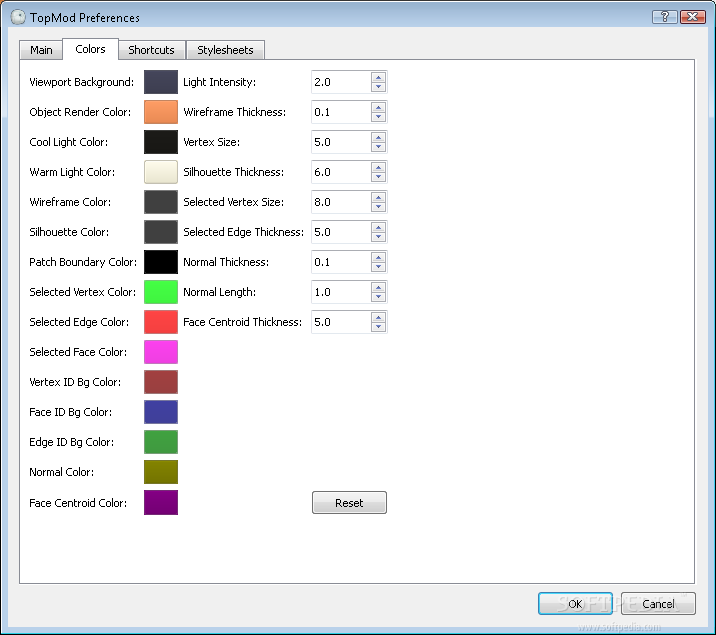Viewport: 716px width, 635px height.
Task: Decrease Normal Thickness with down arrow
Action: pos(378,267)
